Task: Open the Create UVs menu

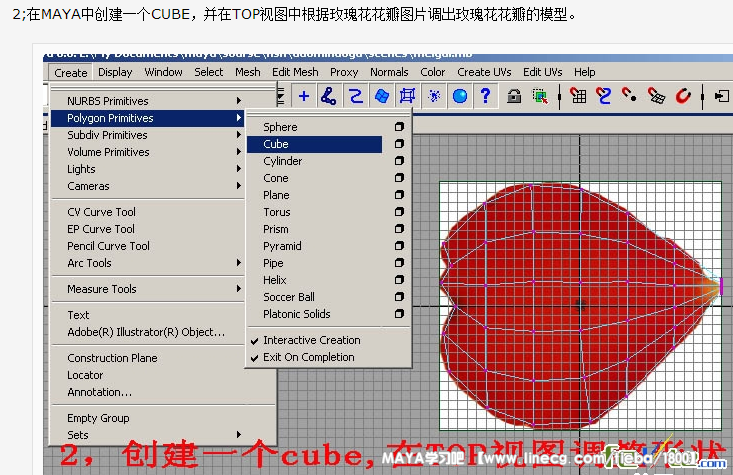Action: 484,72
